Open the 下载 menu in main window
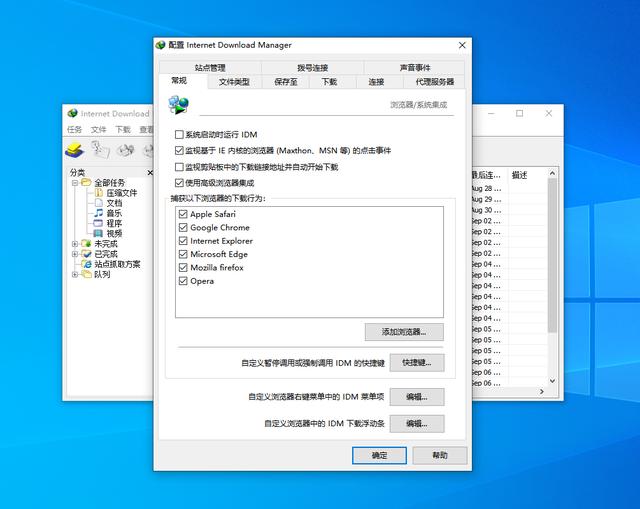 (123, 129)
